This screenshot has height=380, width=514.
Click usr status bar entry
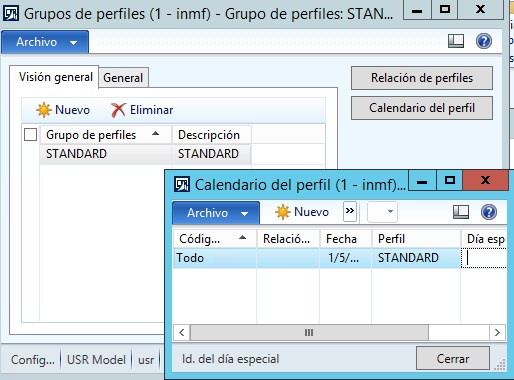click(146, 360)
